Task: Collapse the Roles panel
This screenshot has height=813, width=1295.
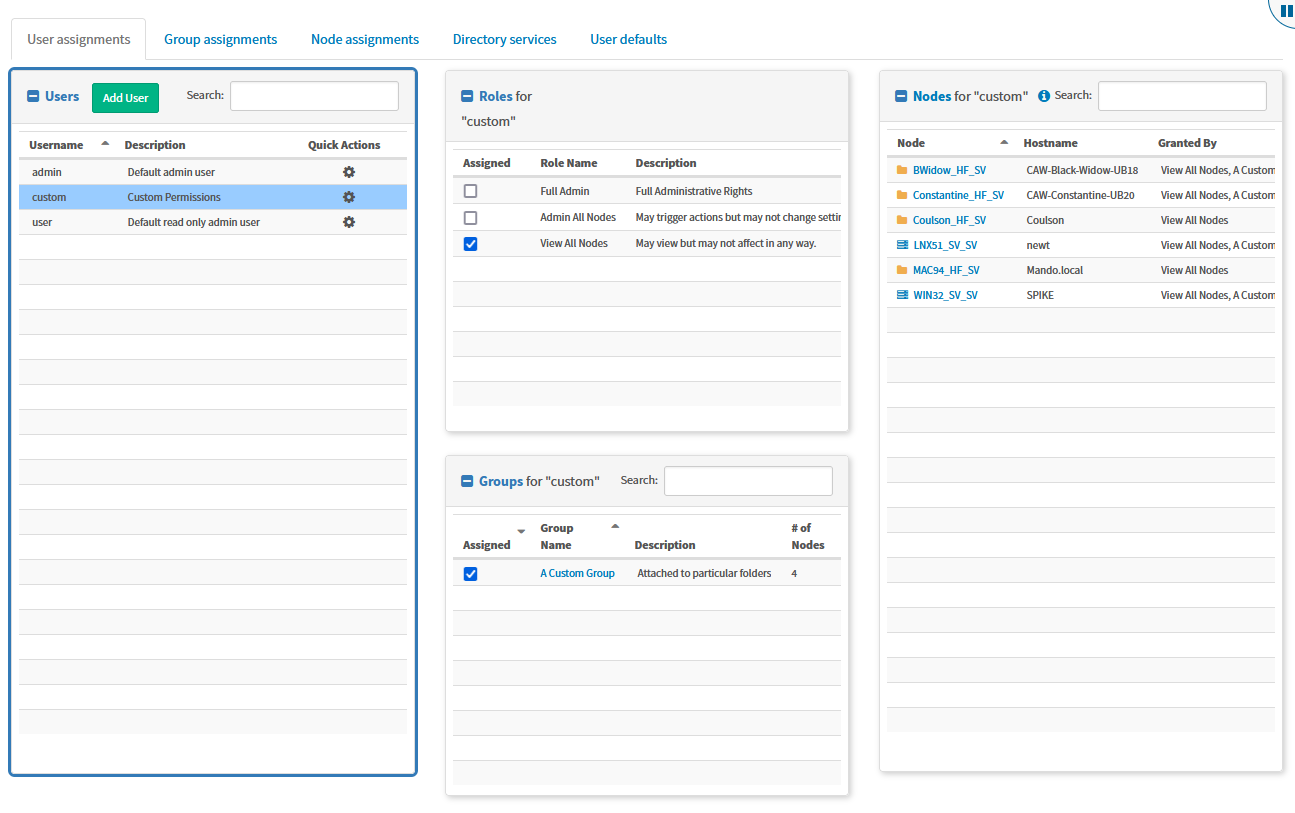Action: point(467,95)
